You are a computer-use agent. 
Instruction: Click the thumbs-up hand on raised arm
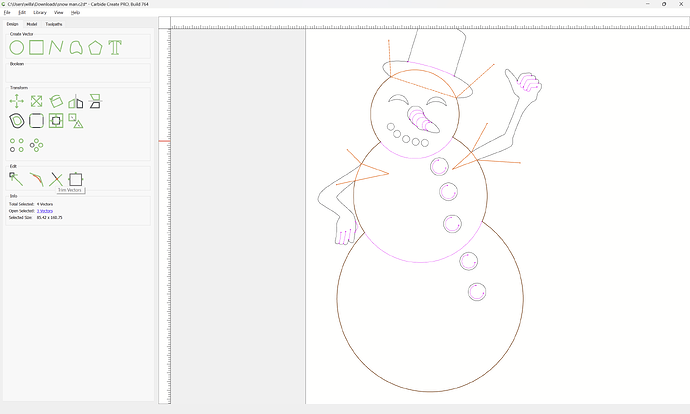[x=524, y=85]
